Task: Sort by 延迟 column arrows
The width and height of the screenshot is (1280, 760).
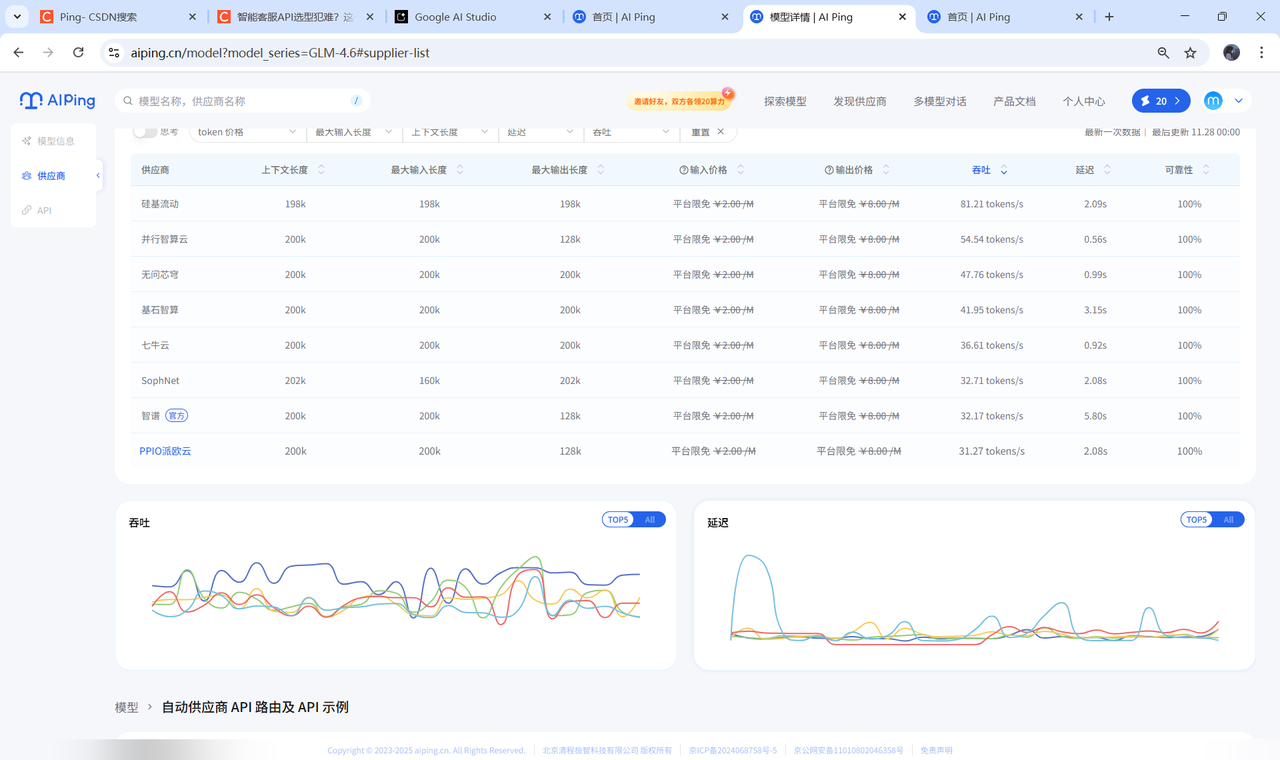Action: [1107, 170]
